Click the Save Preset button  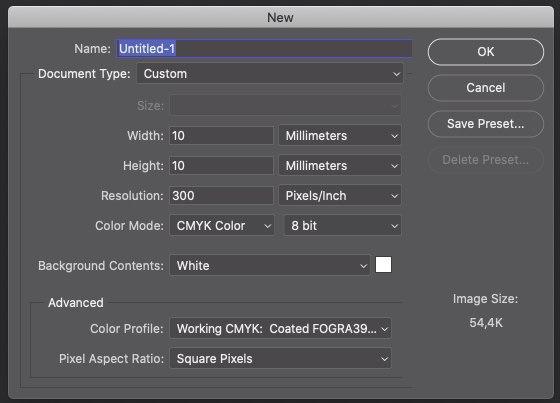pyautogui.click(x=486, y=124)
